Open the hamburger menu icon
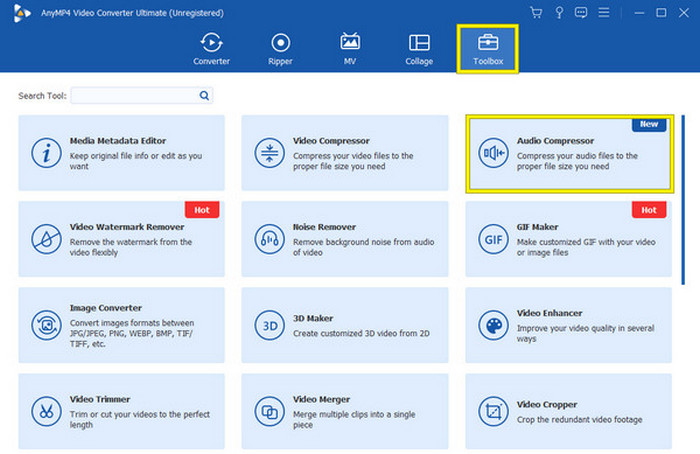This screenshot has width=700, height=454. pos(604,12)
